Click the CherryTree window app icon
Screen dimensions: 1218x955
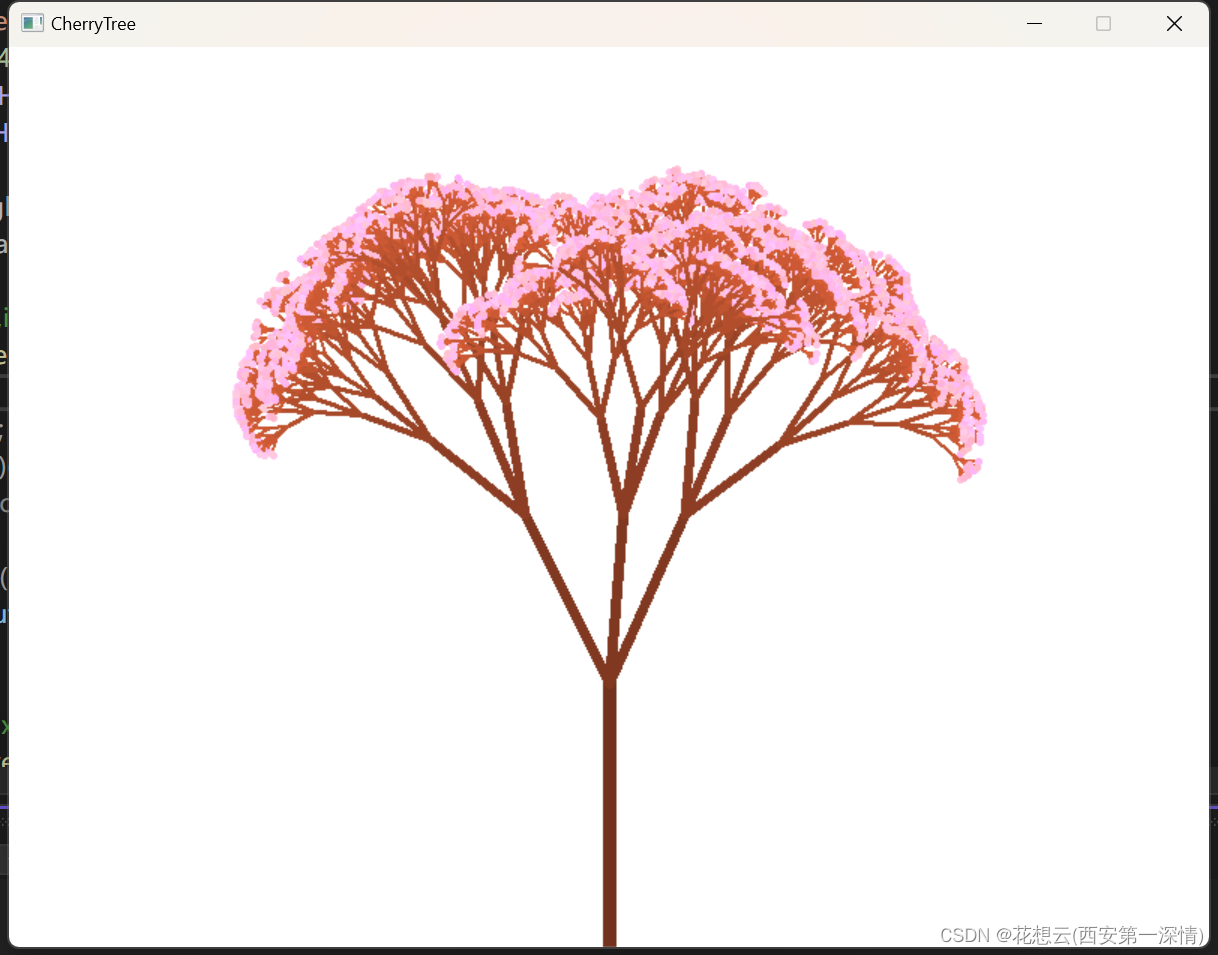[x=32, y=23]
